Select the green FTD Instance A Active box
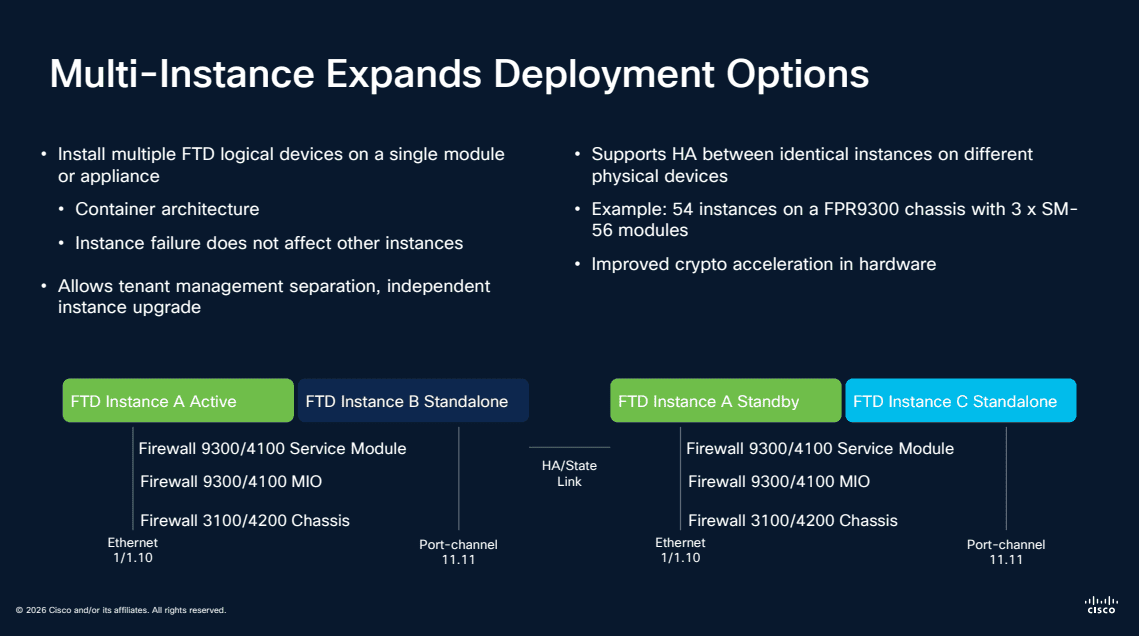Viewport: 1139px width, 636px height. point(177,400)
